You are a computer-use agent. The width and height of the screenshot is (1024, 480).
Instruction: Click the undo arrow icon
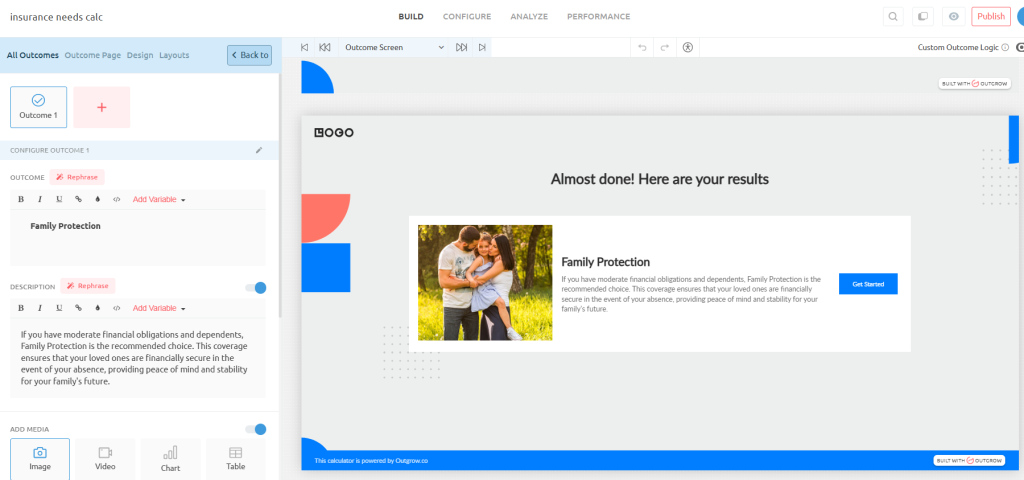pyautogui.click(x=642, y=47)
